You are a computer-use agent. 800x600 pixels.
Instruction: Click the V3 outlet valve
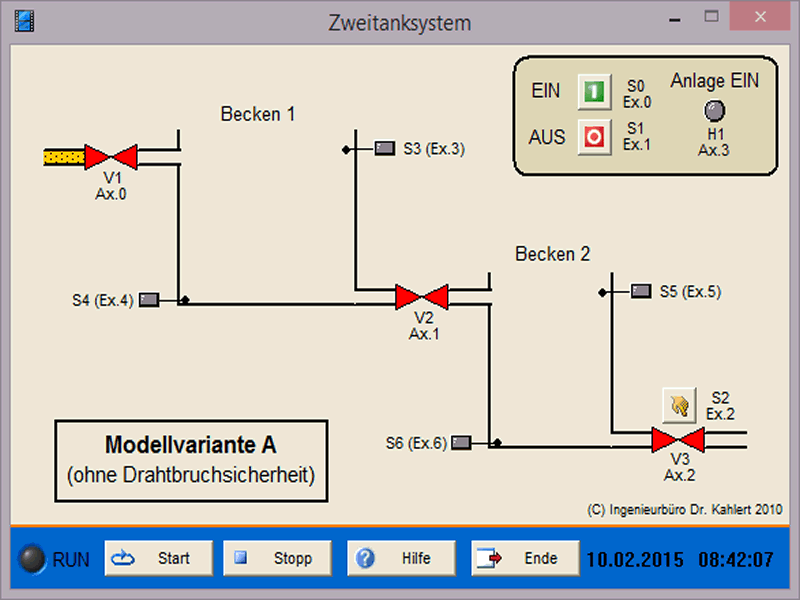(x=678, y=439)
